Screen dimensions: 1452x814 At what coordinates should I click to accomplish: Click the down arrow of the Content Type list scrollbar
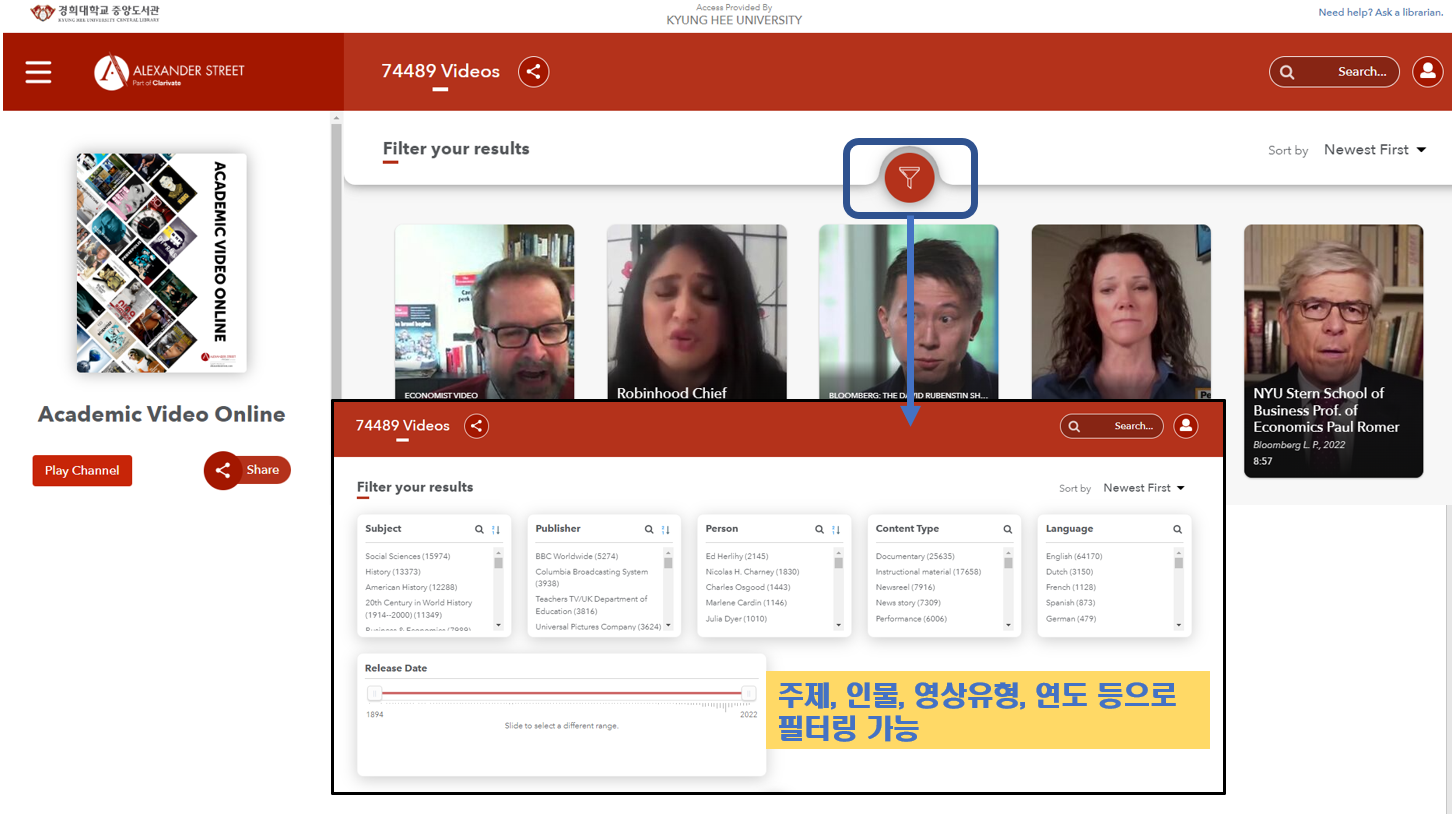(x=1009, y=625)
